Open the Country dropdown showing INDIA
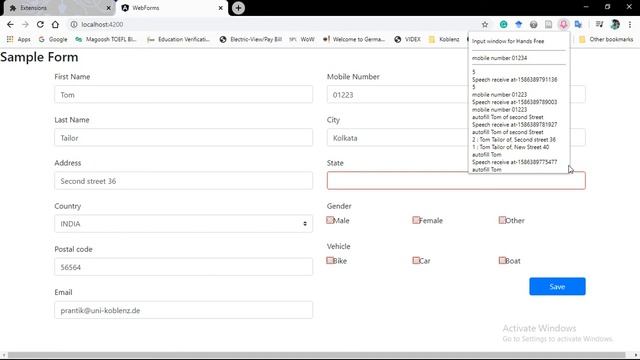This screenshot has width=640, height=360. click(184, 224)
